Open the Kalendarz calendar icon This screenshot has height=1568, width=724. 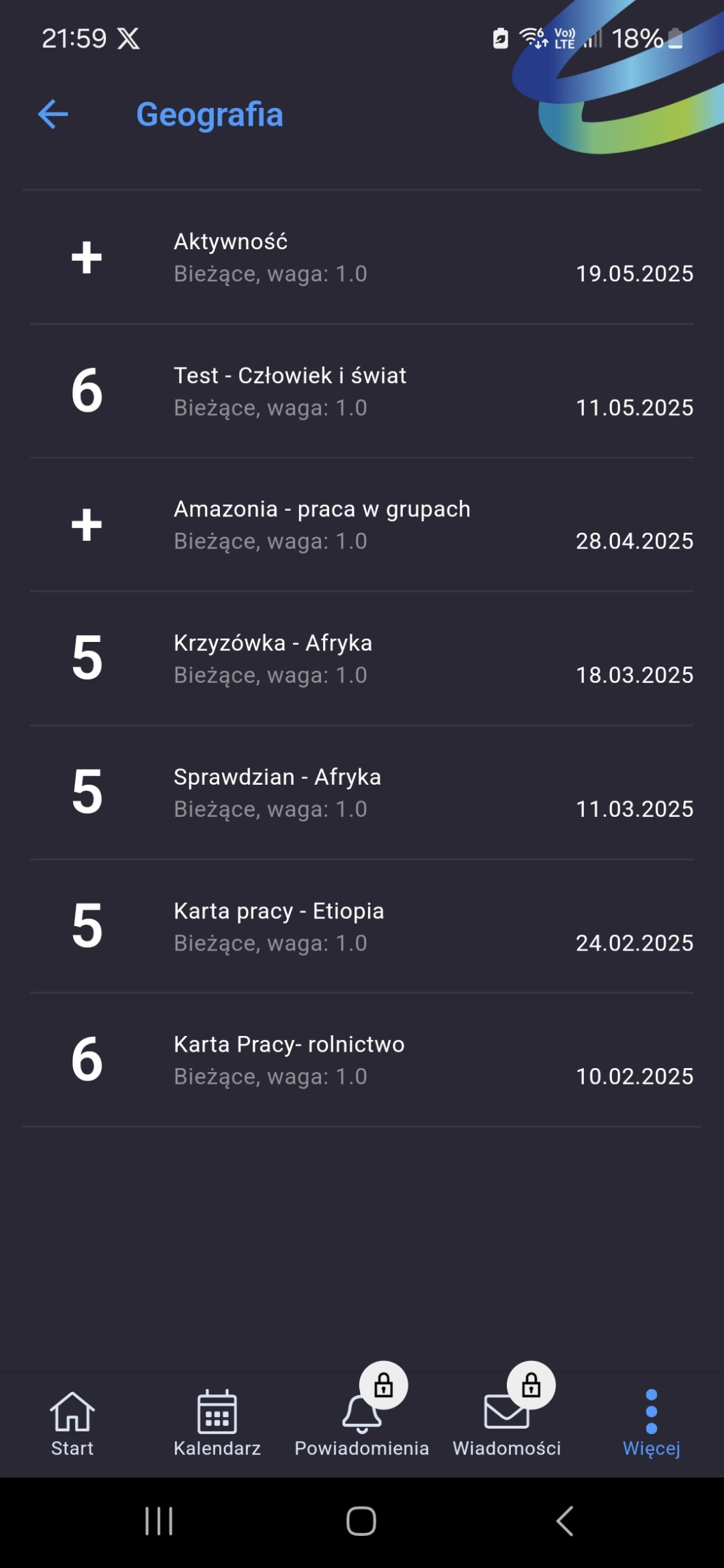217,1411
